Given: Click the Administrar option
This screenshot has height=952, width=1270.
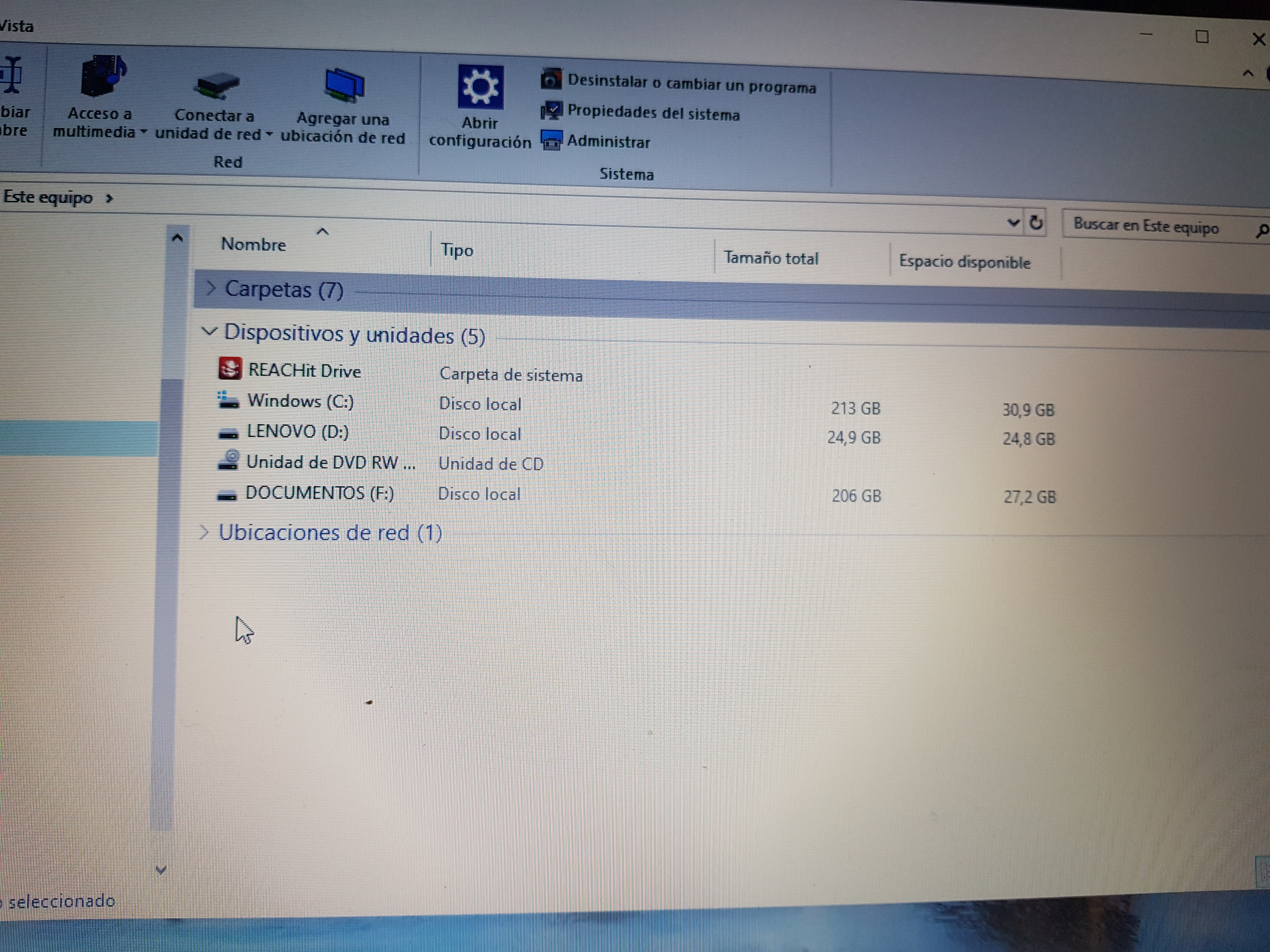Looking at the screenshot, I should click(x=608, y=141).
